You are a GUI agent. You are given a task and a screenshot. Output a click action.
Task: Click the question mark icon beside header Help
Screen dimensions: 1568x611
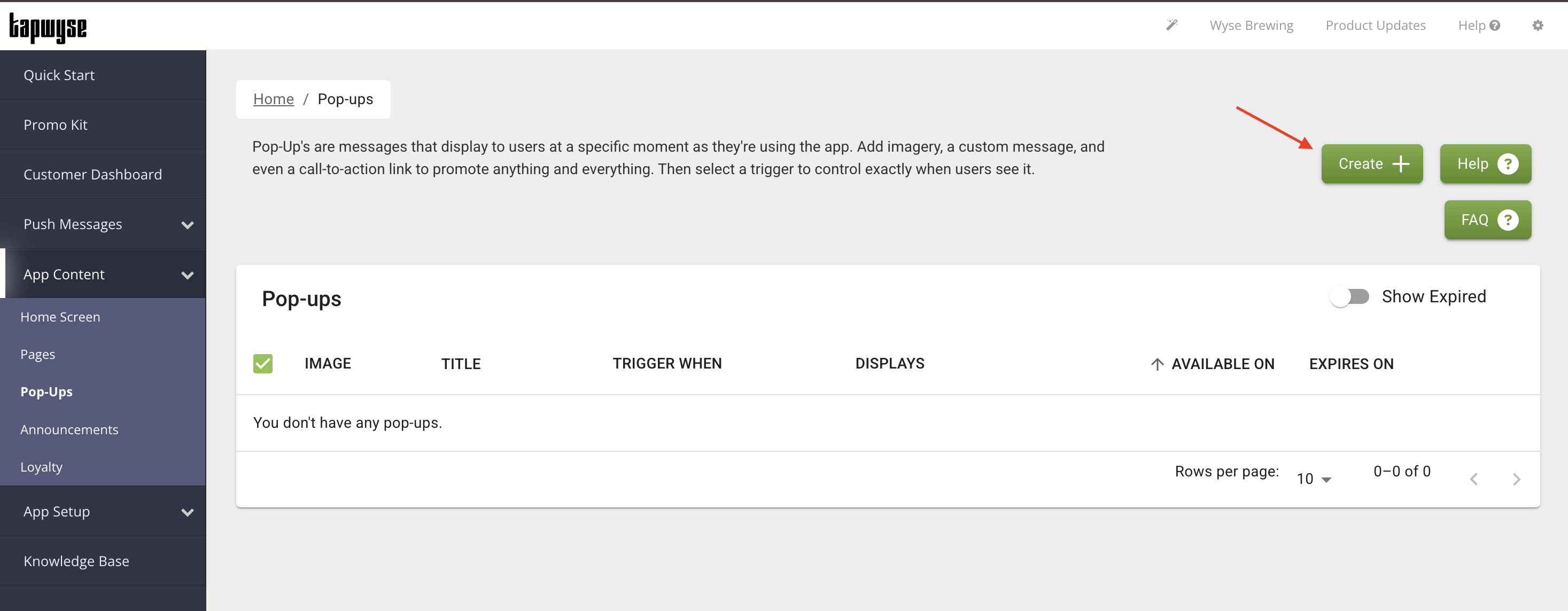[x=1495, y=26]
